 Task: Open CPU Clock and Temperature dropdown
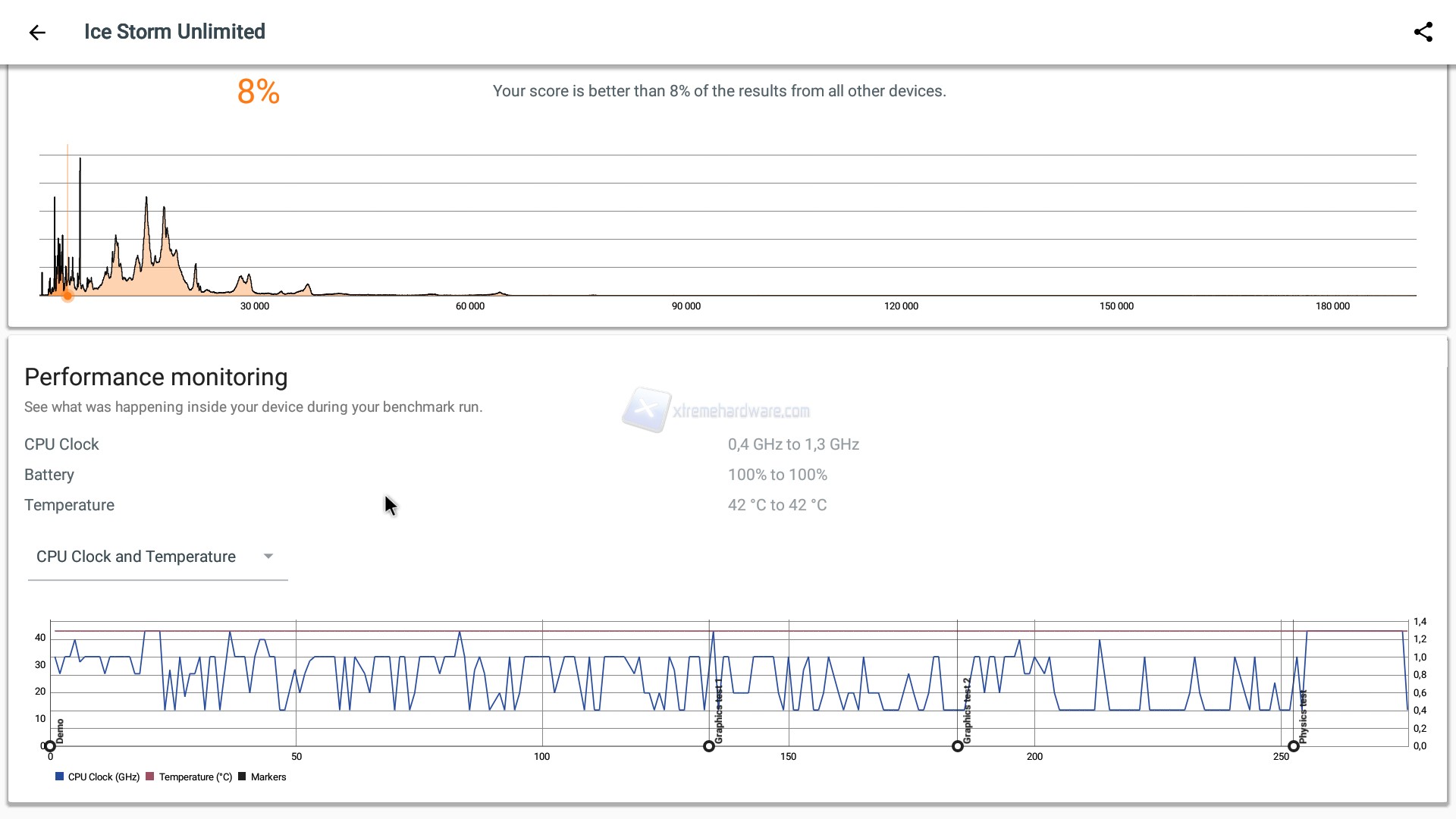click(x=136, y=557)
